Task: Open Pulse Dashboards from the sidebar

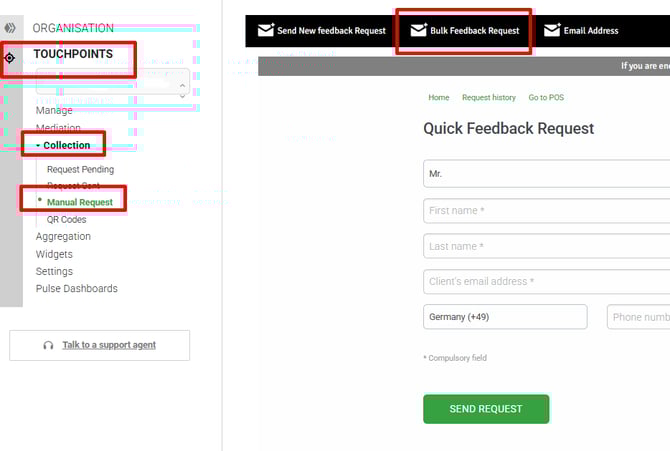Action: (x=76, y=289)
